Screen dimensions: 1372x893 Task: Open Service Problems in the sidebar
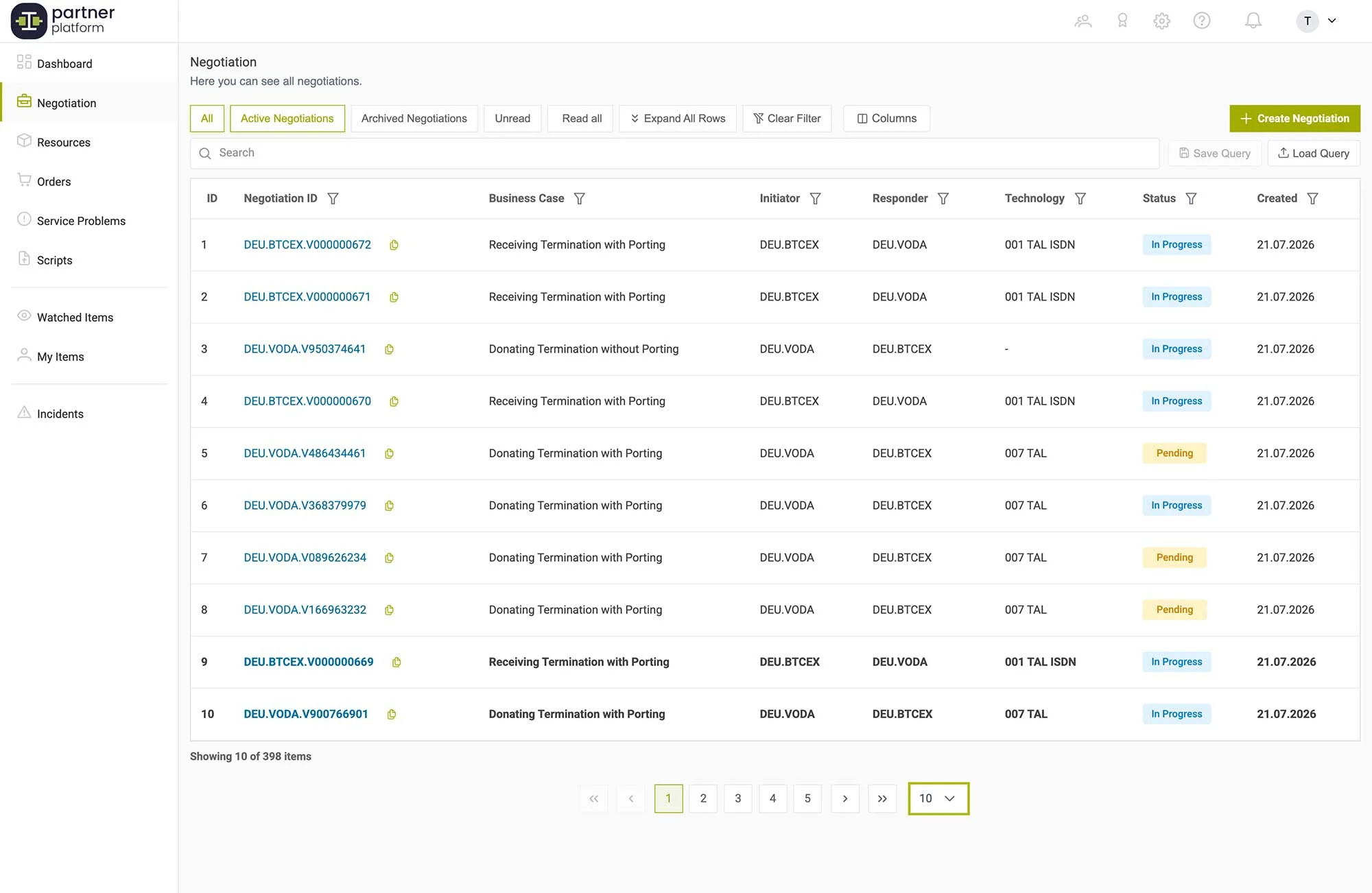point(81,221)
